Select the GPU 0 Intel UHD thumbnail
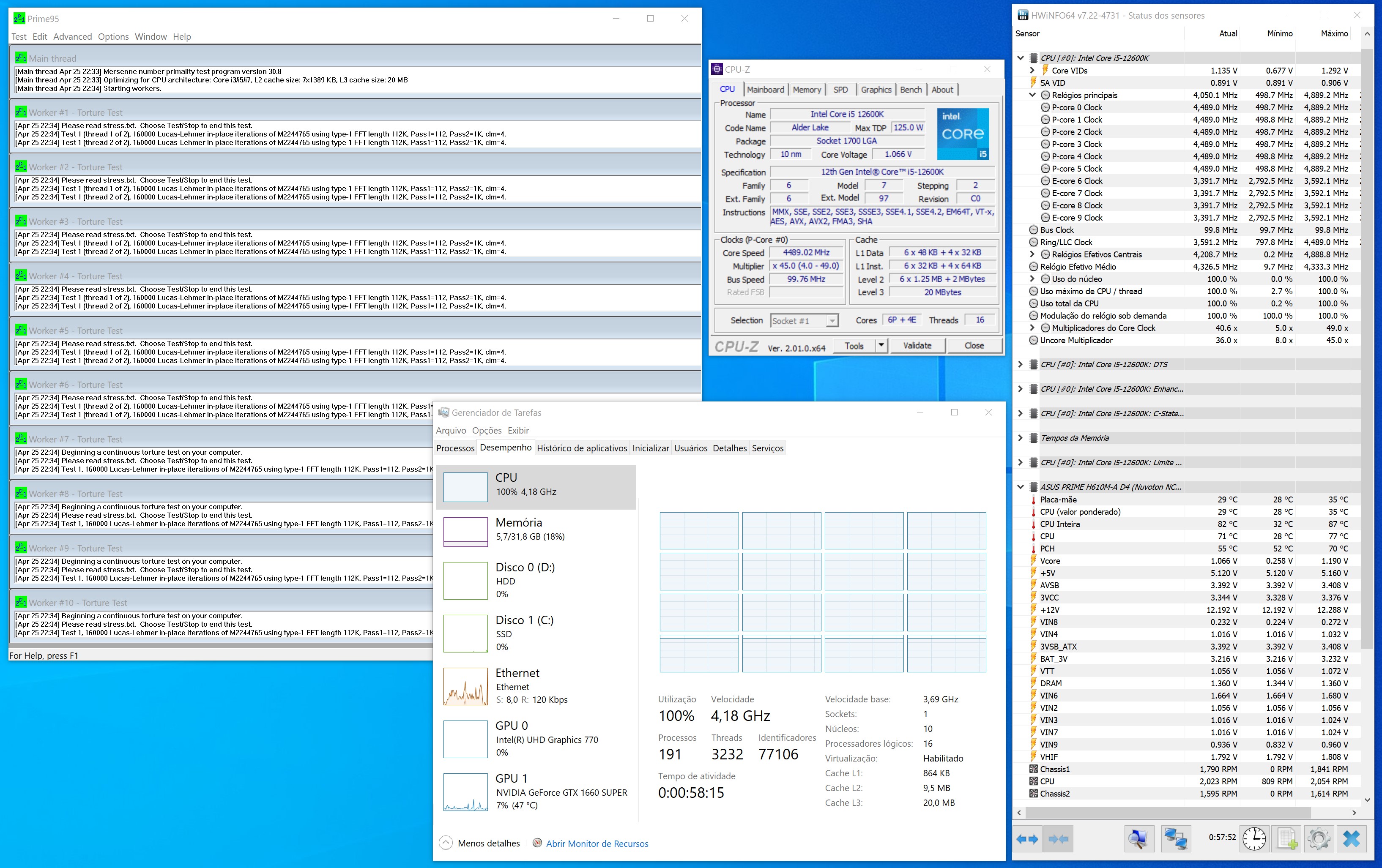 pos(465,739)
